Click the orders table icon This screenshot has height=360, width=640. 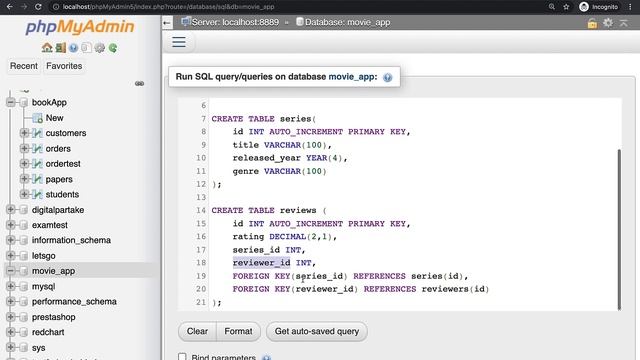(37, 149)
